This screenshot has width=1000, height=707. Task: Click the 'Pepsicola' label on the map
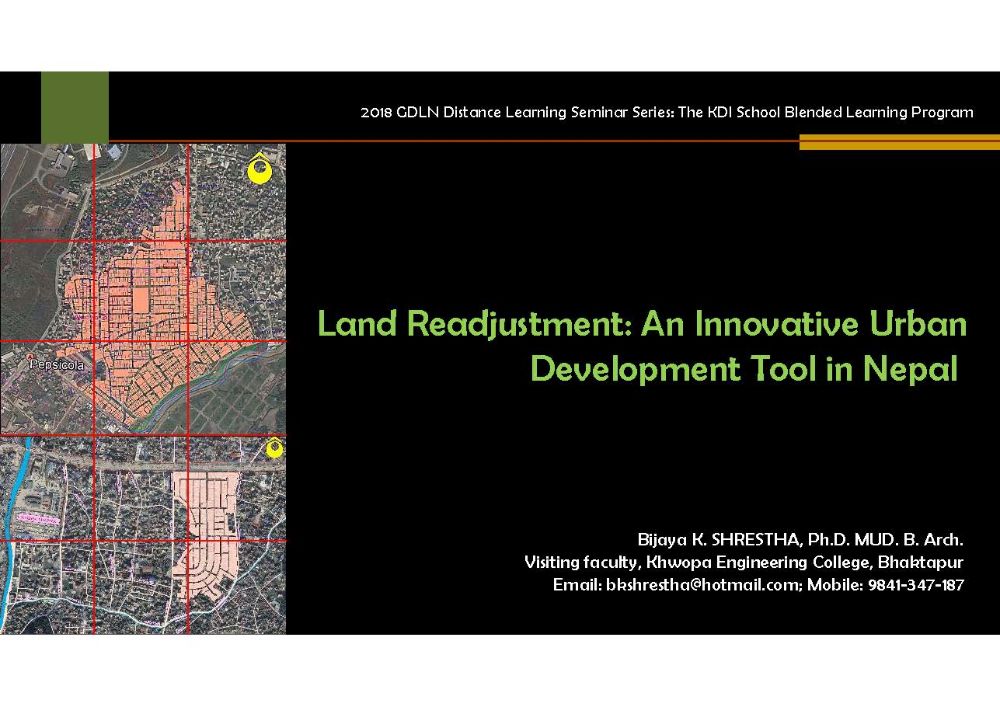(57, 365)
